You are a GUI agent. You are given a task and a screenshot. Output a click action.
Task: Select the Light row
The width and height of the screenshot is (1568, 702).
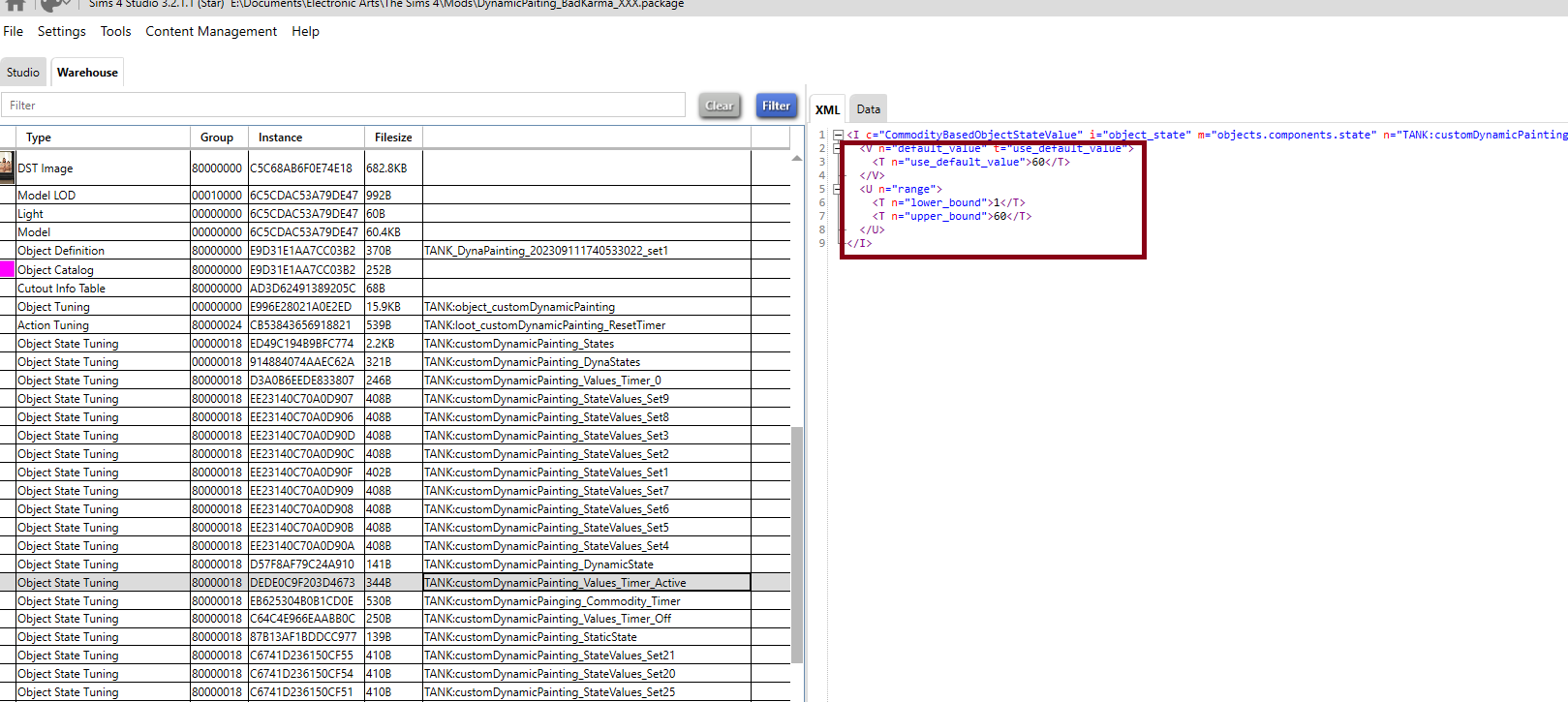[395, 213]
